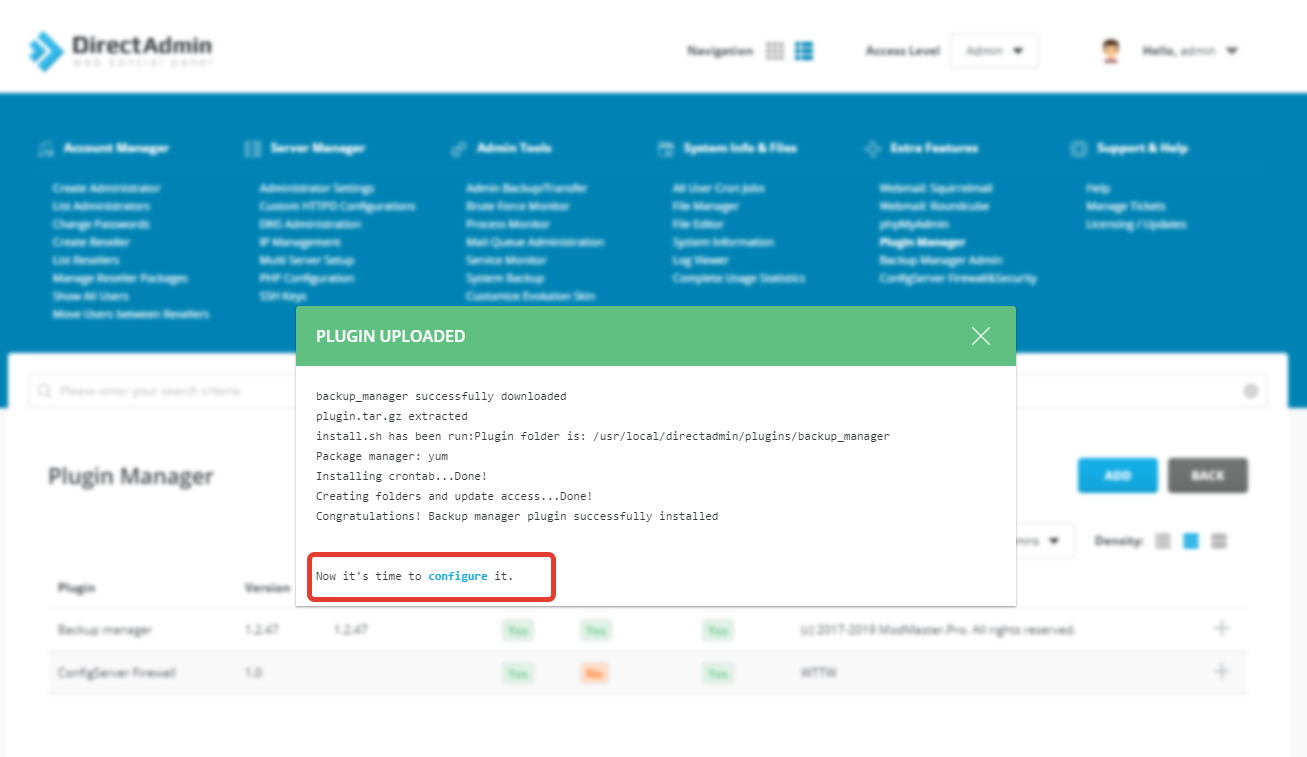The image size is (1307, 757).
Task: Select the grid navigation layout icon
Action: (x=774, y=50)
